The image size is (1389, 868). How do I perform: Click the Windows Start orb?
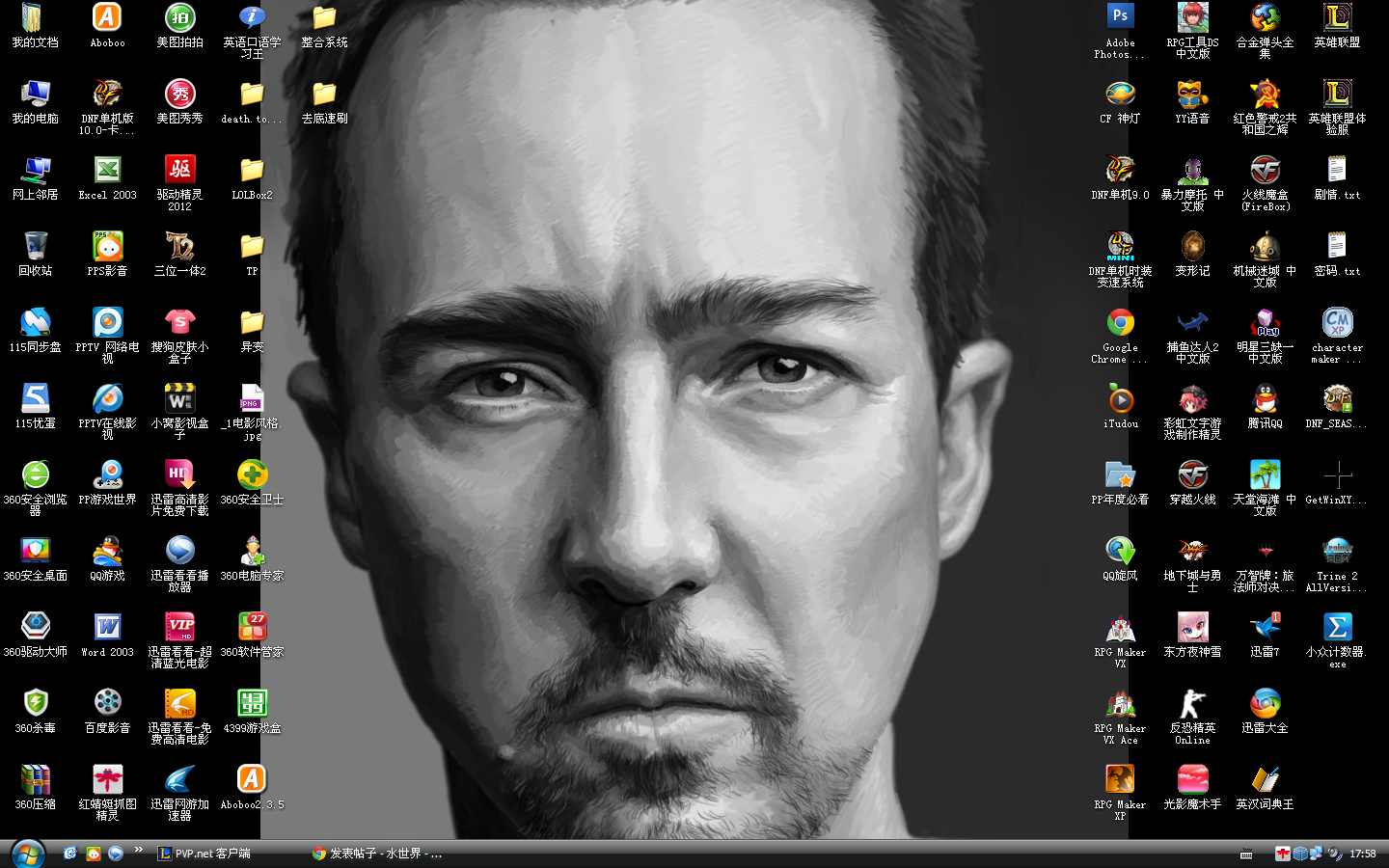[x=27, y=854]
